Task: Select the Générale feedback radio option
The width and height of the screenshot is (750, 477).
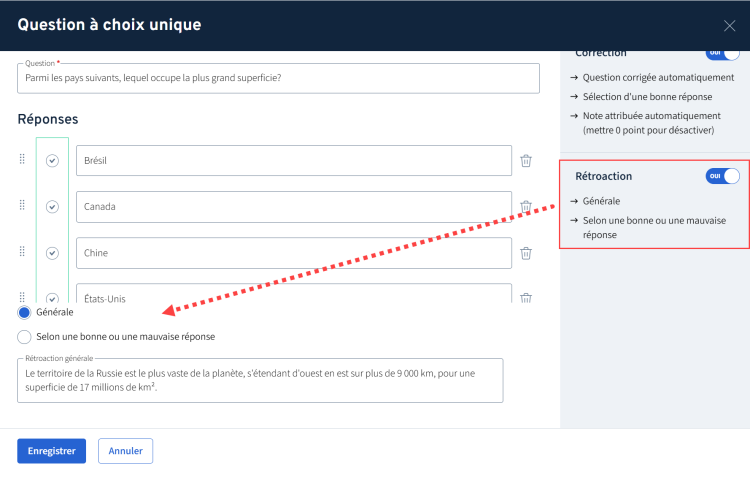Action: 25,313
